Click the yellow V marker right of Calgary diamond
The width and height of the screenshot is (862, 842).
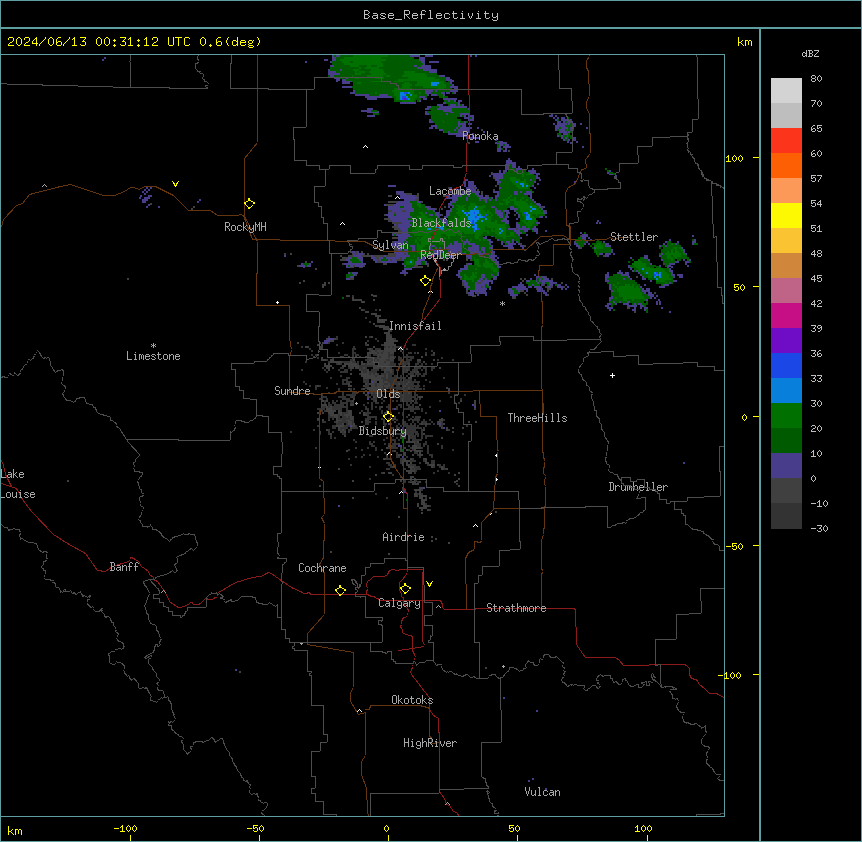click(429, 584)
